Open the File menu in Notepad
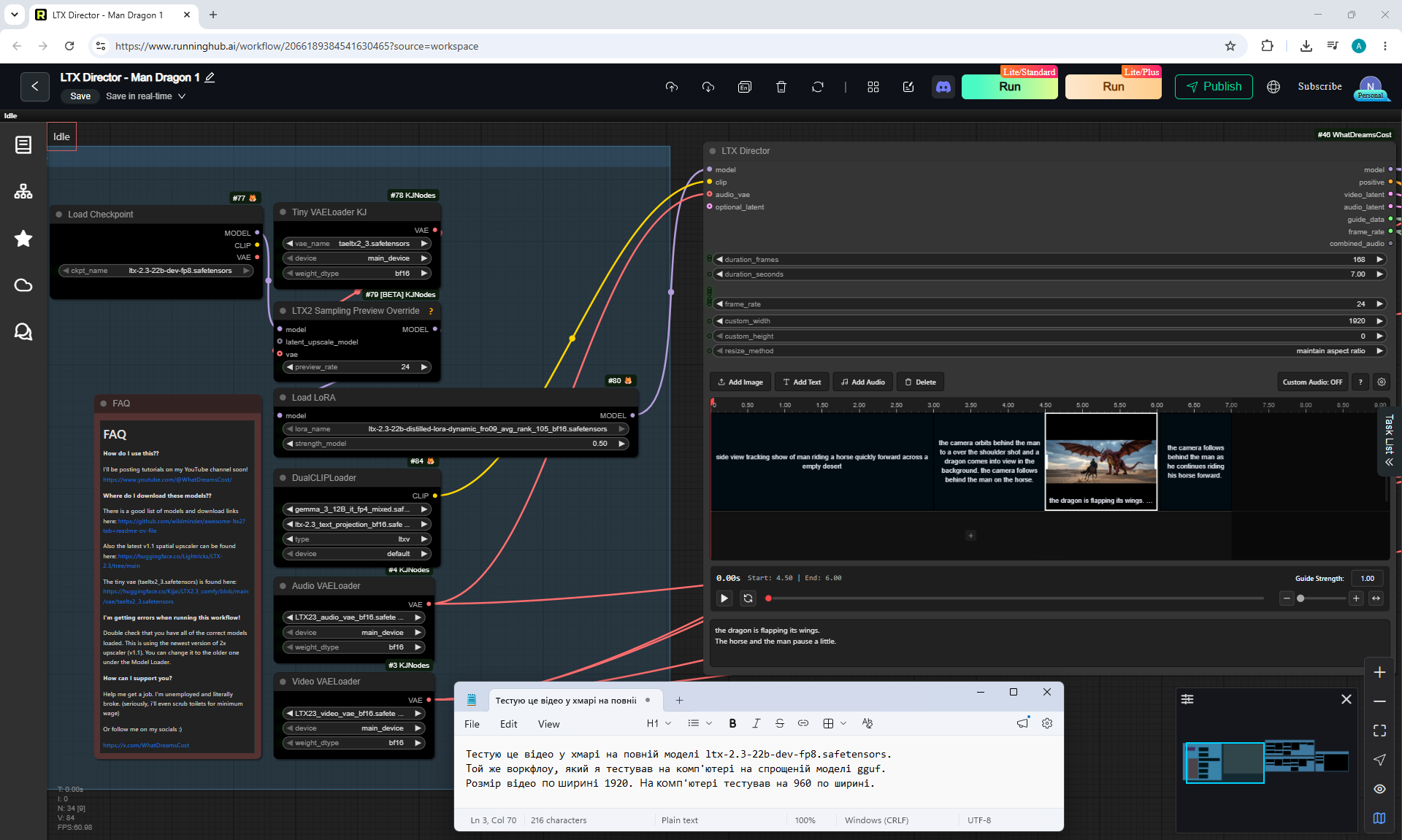 coord(472,724)
